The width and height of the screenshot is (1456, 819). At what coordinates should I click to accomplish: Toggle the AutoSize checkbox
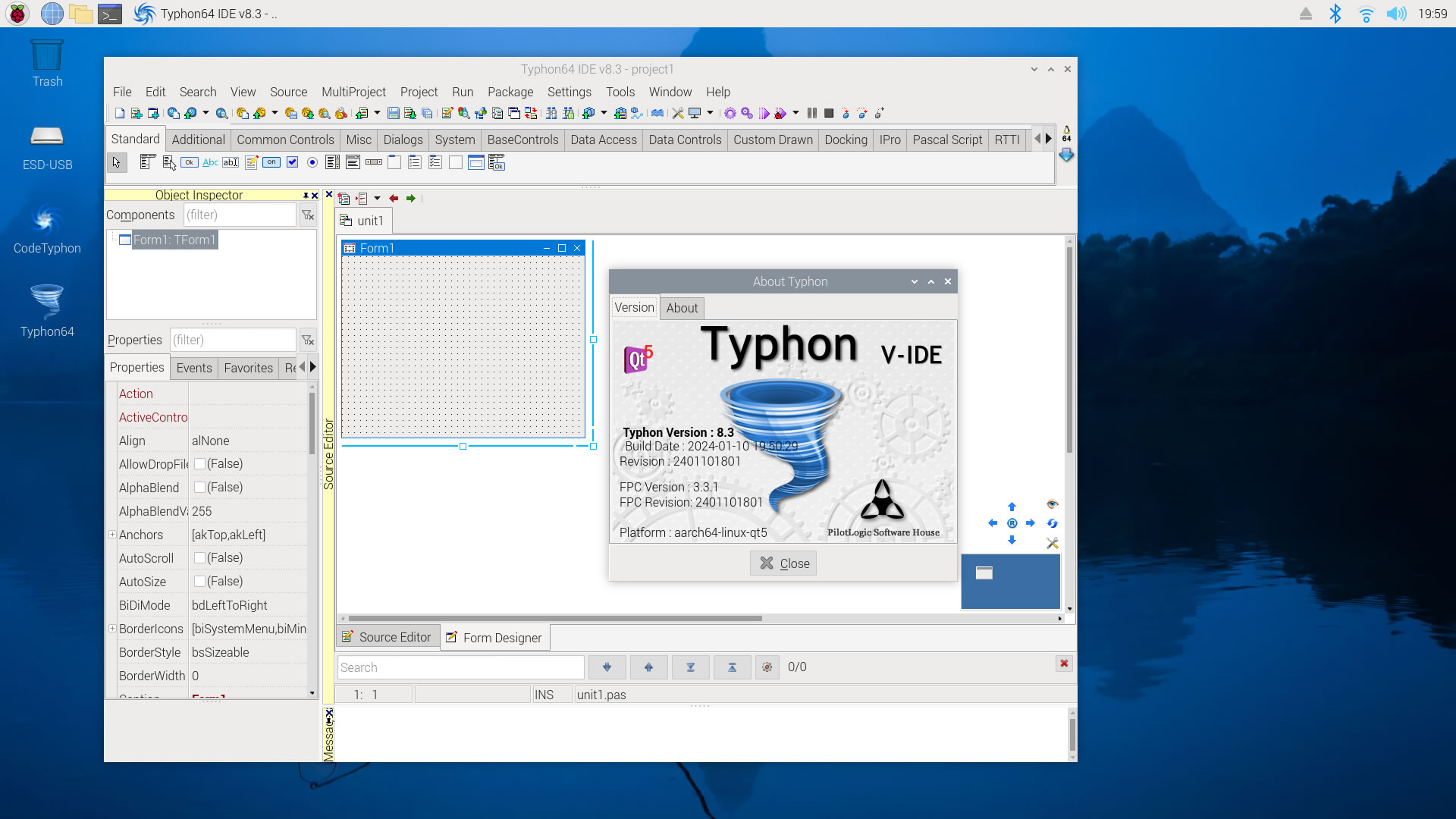coord(199,582)
